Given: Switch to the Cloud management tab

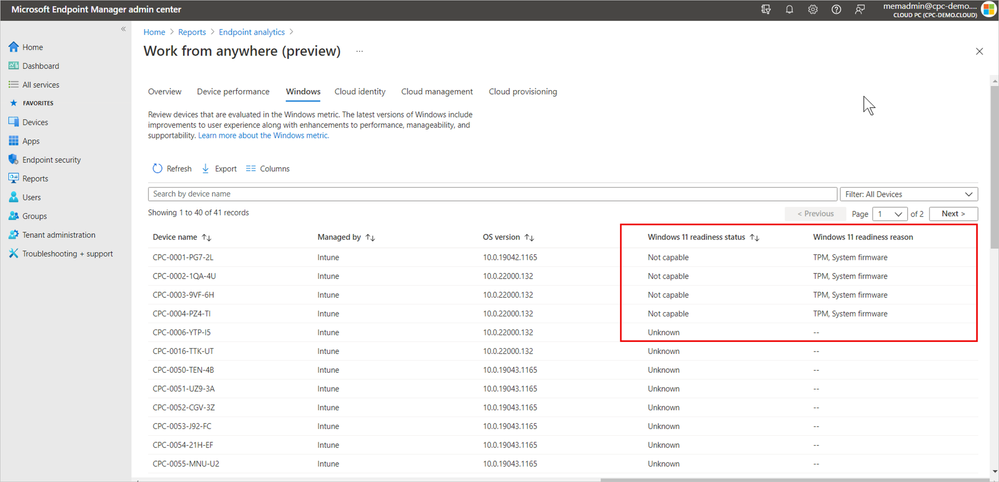Looking at the screenshot, I should 437,92.
